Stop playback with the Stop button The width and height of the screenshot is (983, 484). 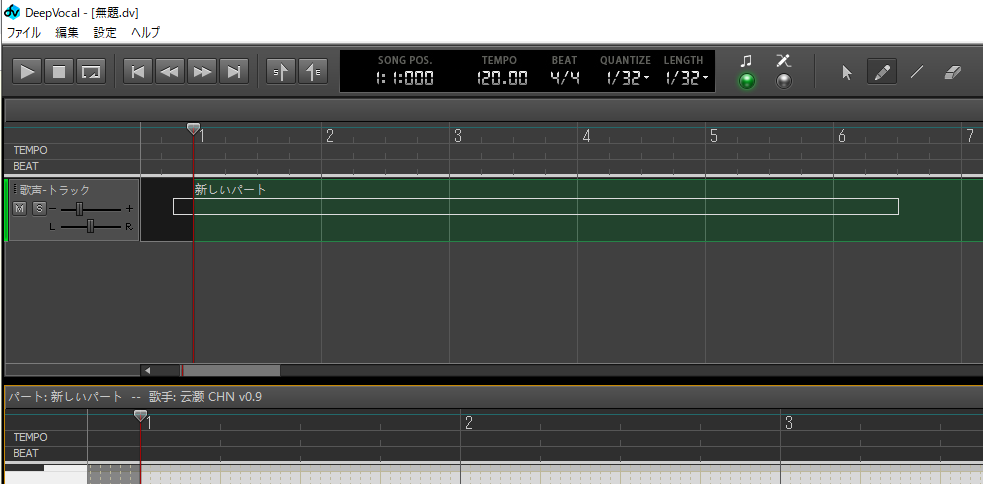pyautogui.click(x=59, y=71)
